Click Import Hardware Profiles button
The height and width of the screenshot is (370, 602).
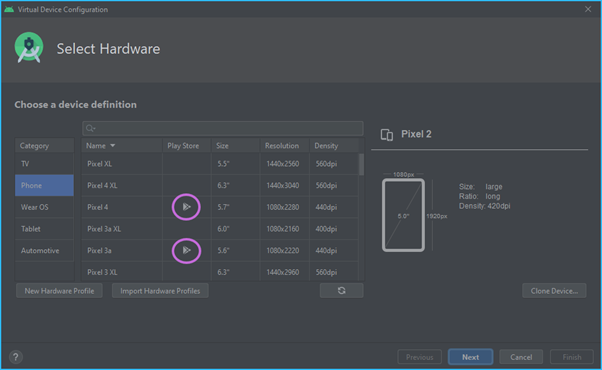pyautogui.click(x=160, y=291)
